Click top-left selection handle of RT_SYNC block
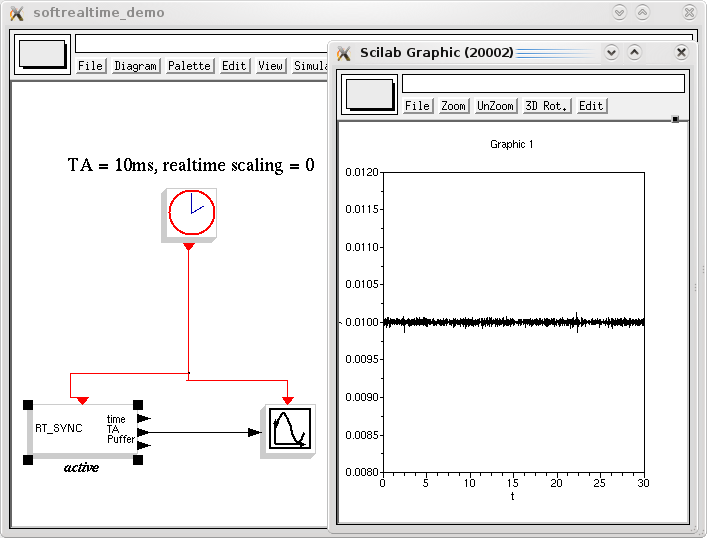The height and width of the screenshot is (538, 707). (x=28, y=405)
